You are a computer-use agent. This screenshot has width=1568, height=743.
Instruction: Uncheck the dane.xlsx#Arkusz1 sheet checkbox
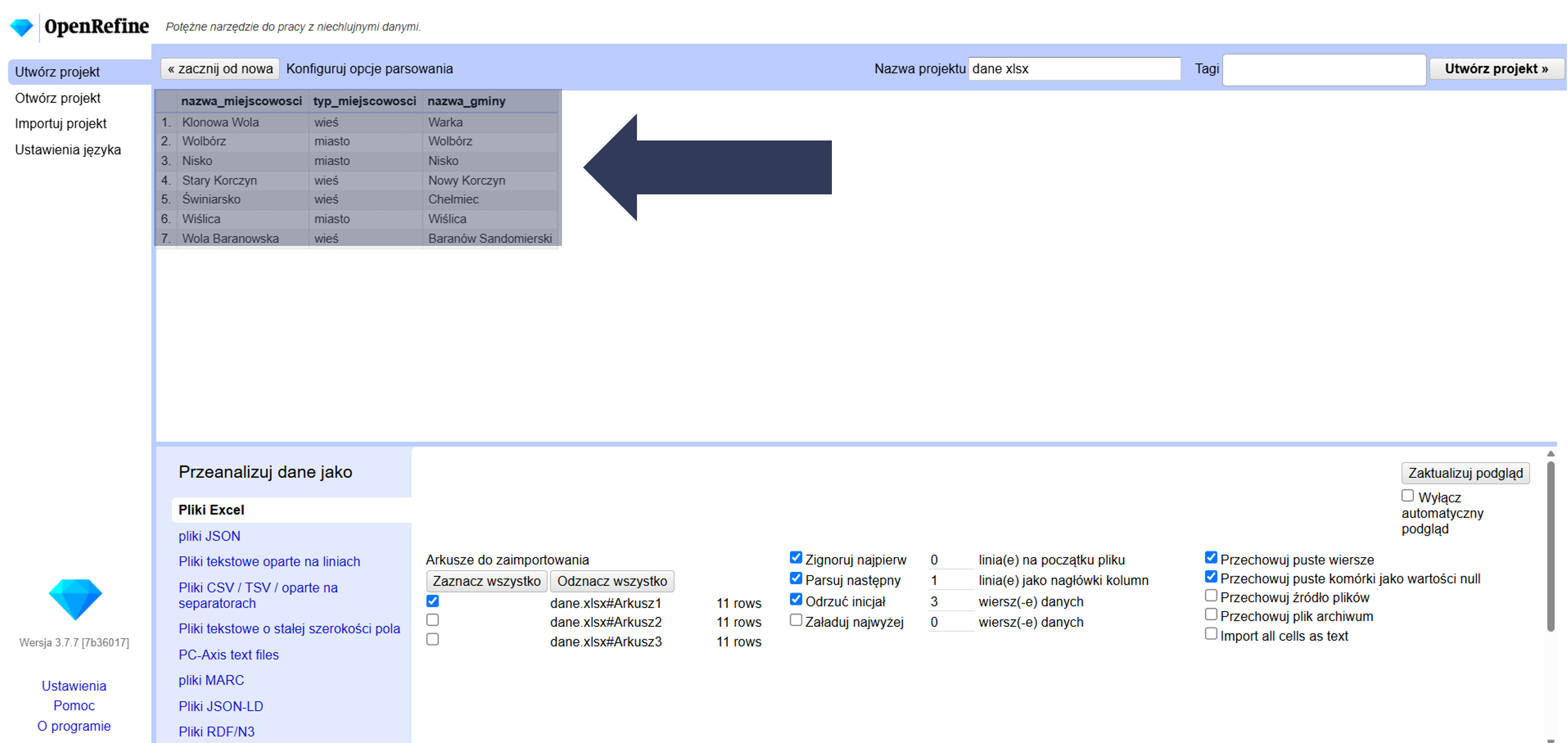[432, 601]
